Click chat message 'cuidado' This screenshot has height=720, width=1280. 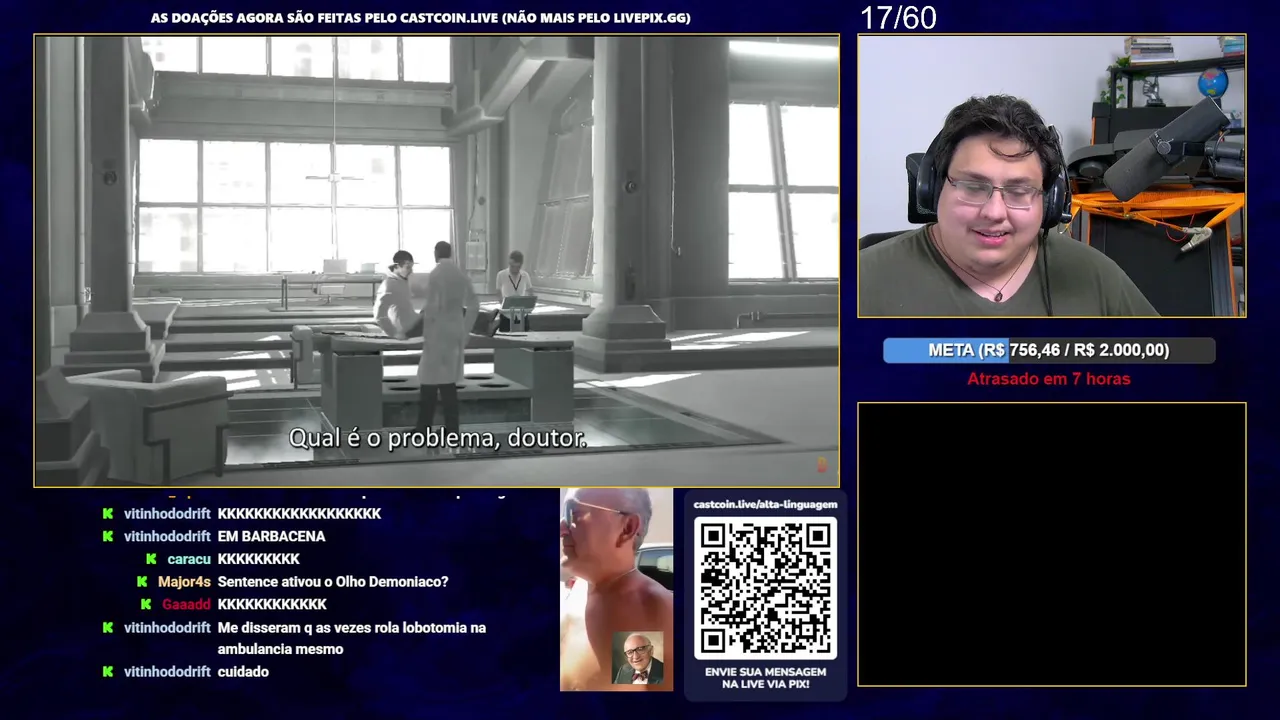point(243,672)
